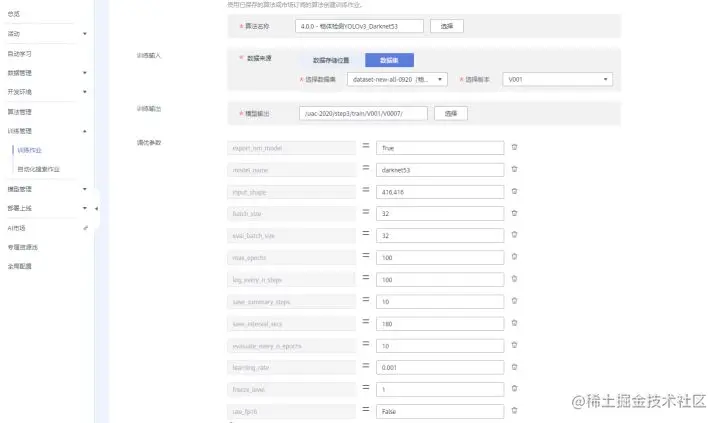Screen dimensions: 720x423
Task: Click the learning_rate parameter name field
Action: [292, 367]
